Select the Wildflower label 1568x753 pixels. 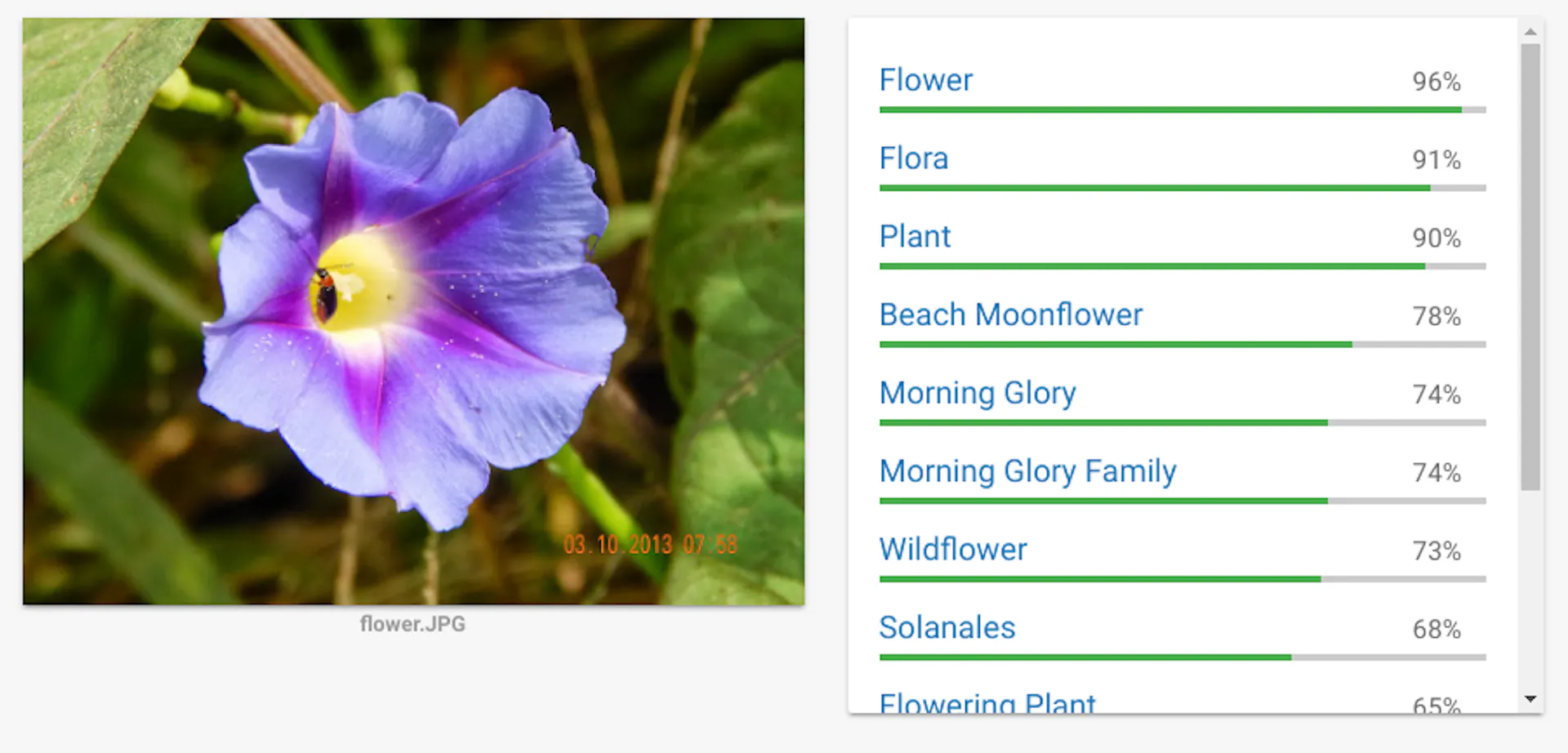[952, 550]
